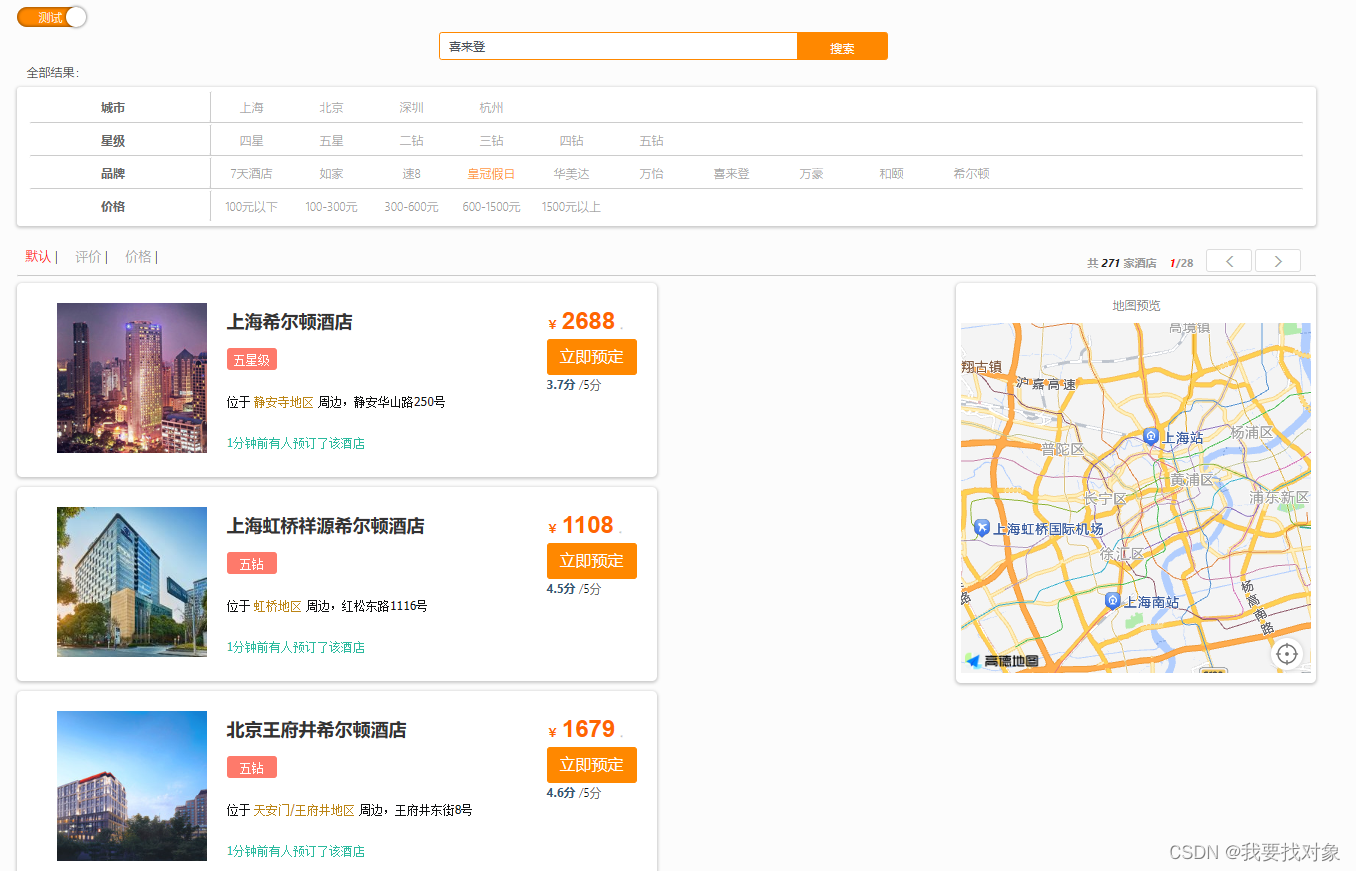1356x871 pixels.
Task: Click the 4.6分 rating text
Action: click(561, 793)
